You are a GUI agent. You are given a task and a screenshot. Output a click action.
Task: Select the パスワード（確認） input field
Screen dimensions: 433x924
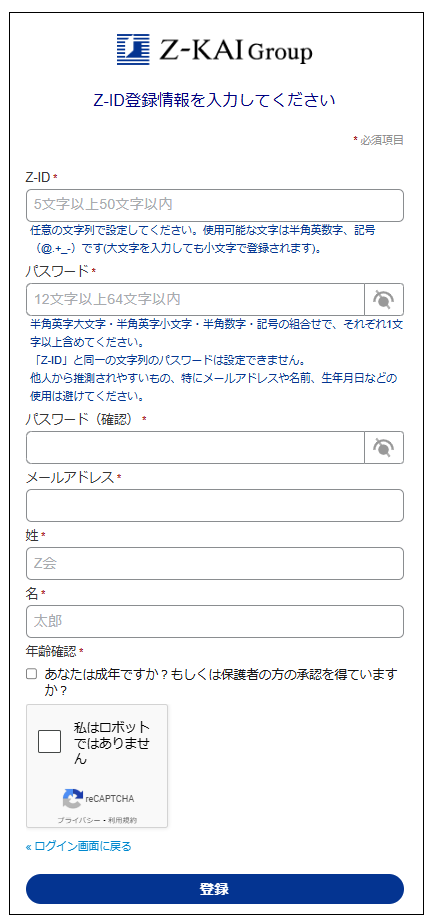tap(196, 448)
